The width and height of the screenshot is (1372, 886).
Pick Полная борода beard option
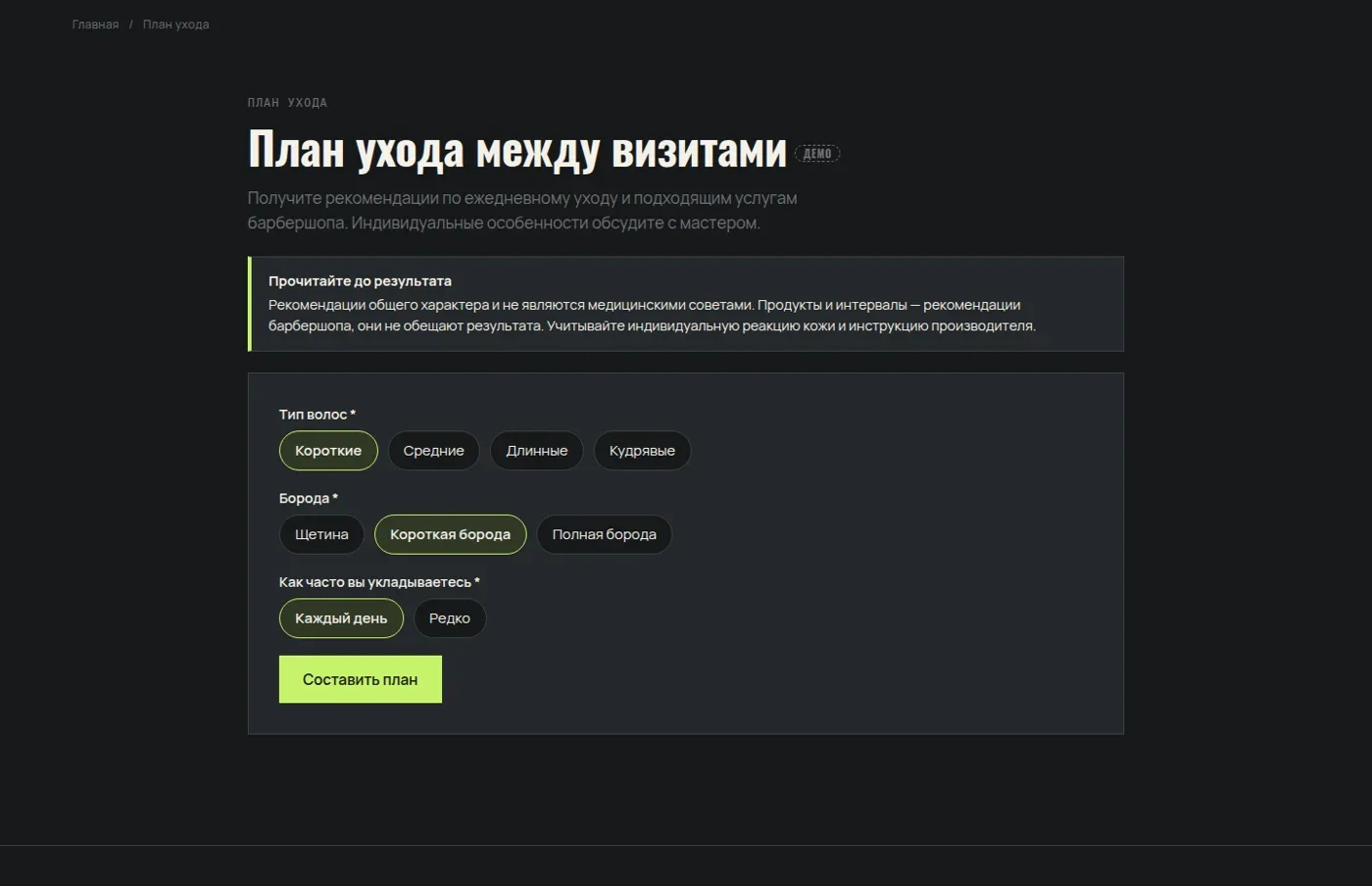tap(605, 534)
